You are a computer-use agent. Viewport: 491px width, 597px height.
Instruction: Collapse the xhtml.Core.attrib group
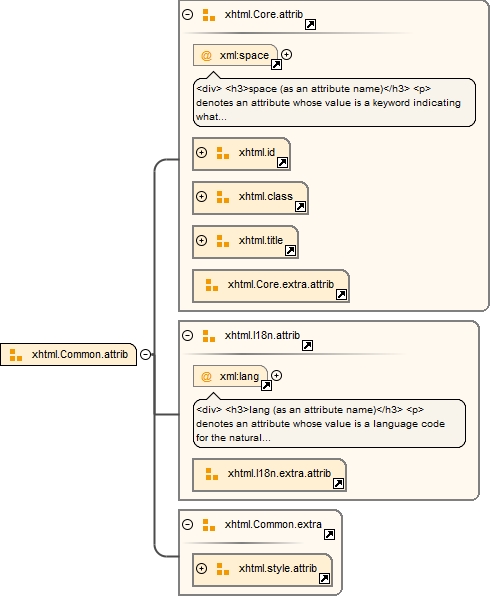187,14
